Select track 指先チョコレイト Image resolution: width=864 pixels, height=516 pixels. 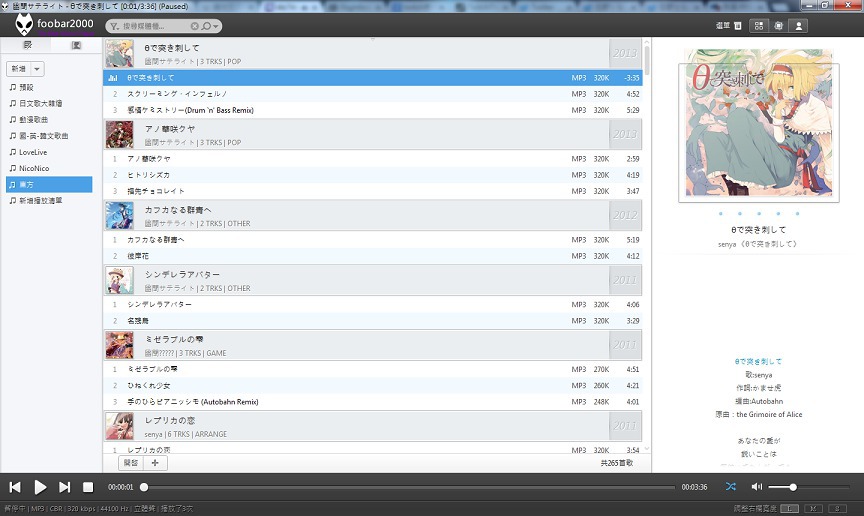point(372,191)
